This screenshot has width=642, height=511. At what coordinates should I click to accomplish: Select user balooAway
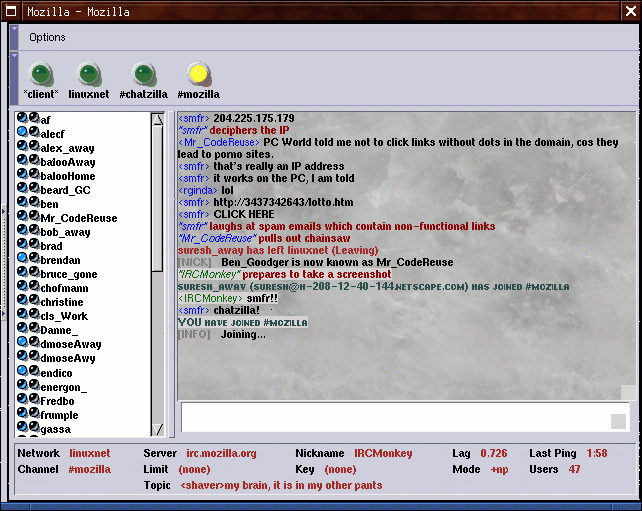(68, 162)
